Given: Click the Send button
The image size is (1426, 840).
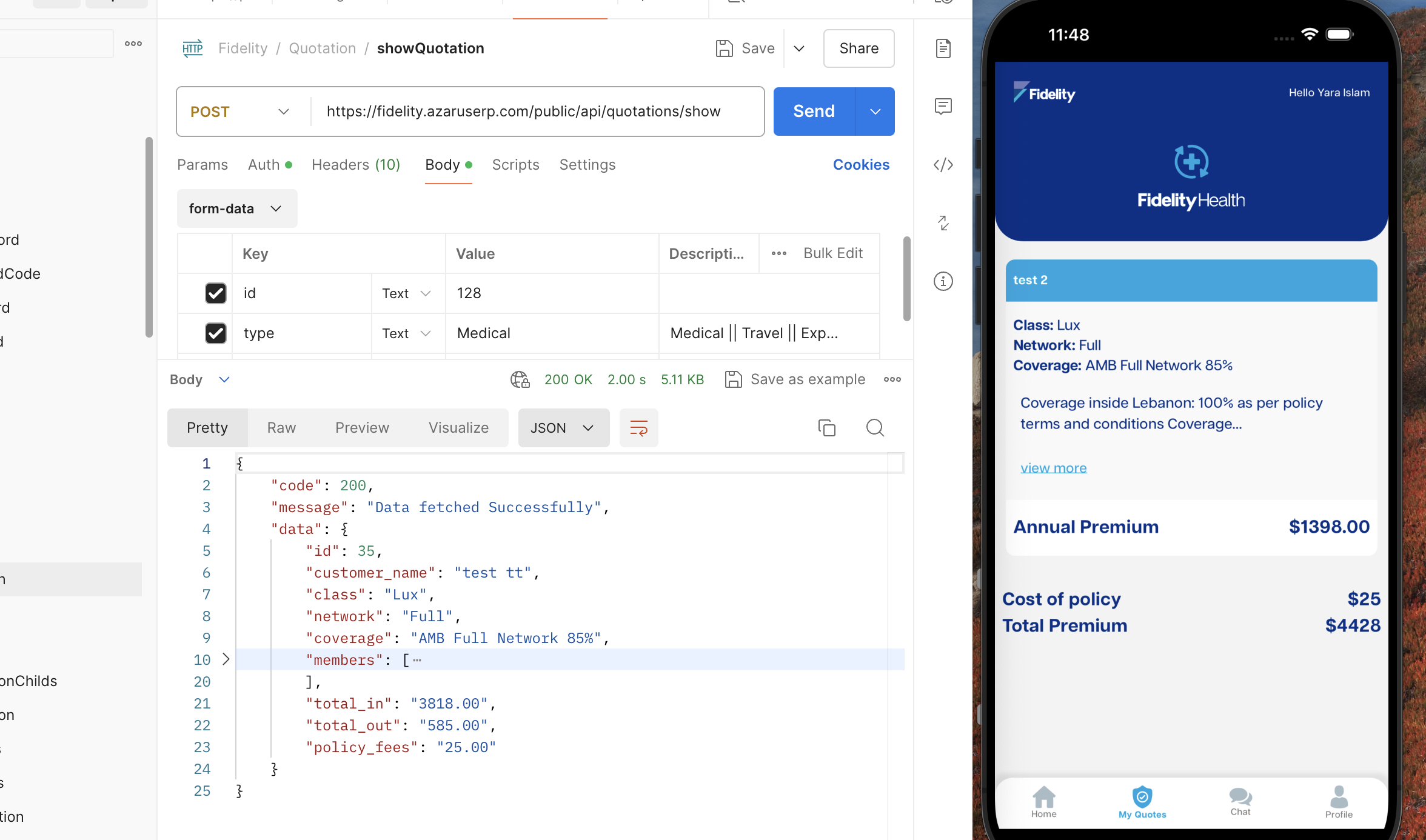Looking at the screenshot, I should 814,112.
